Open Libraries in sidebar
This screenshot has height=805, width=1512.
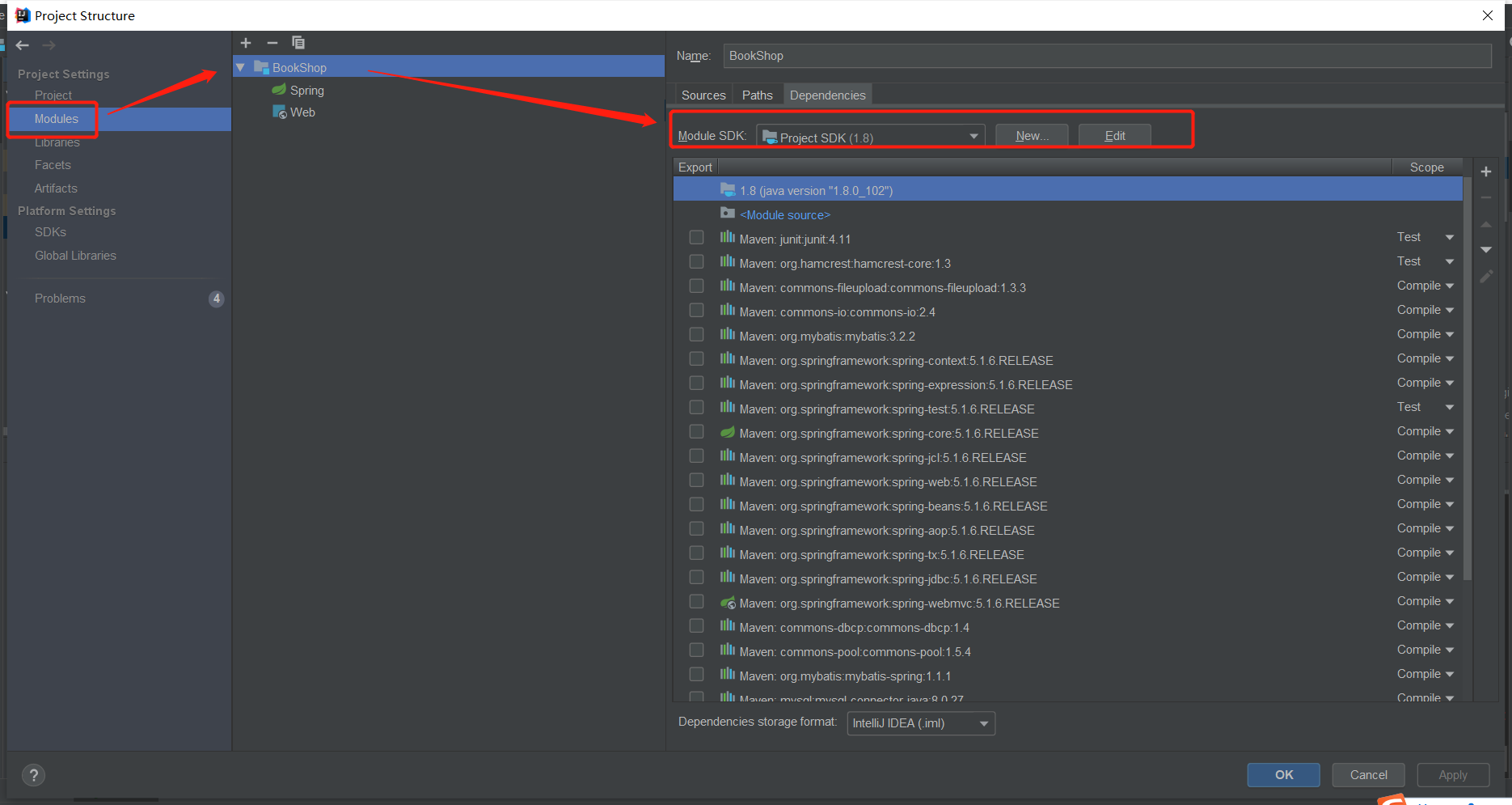click(x=57, y=142)
